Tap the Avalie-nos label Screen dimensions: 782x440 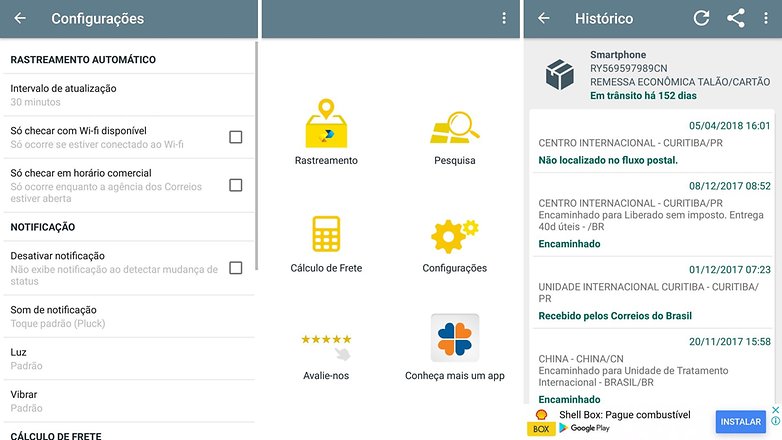pyautogui.click(x=326, y=376)
